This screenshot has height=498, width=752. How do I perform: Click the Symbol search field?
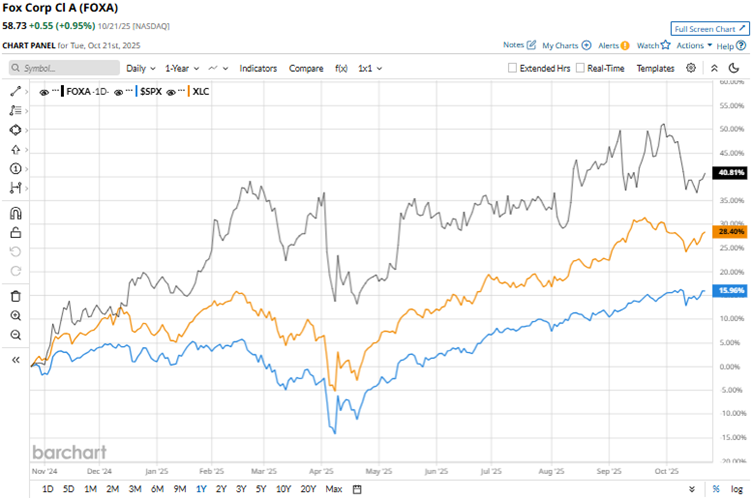pos(64,68)
